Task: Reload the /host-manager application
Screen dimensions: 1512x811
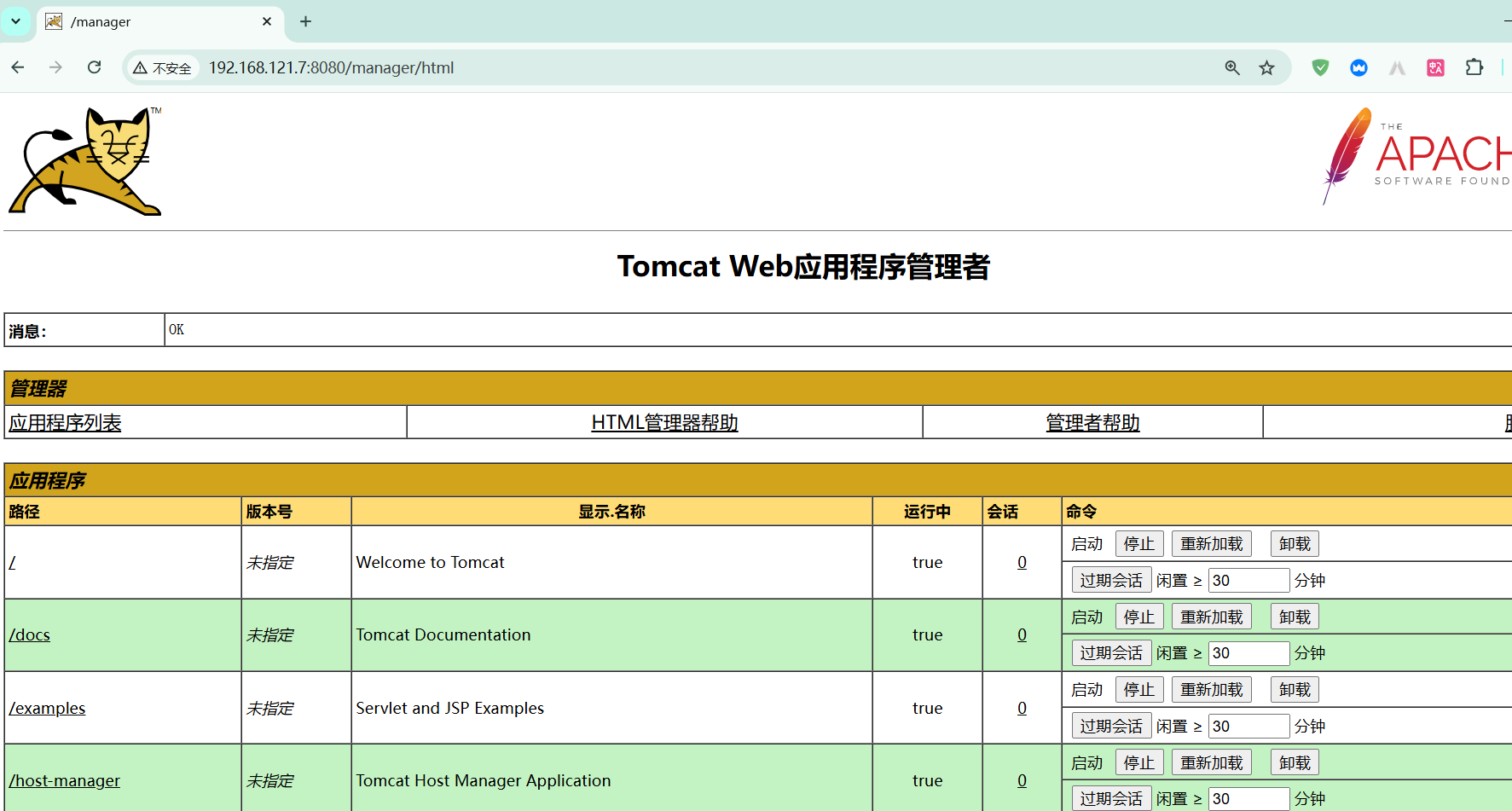Action: 1212,763
